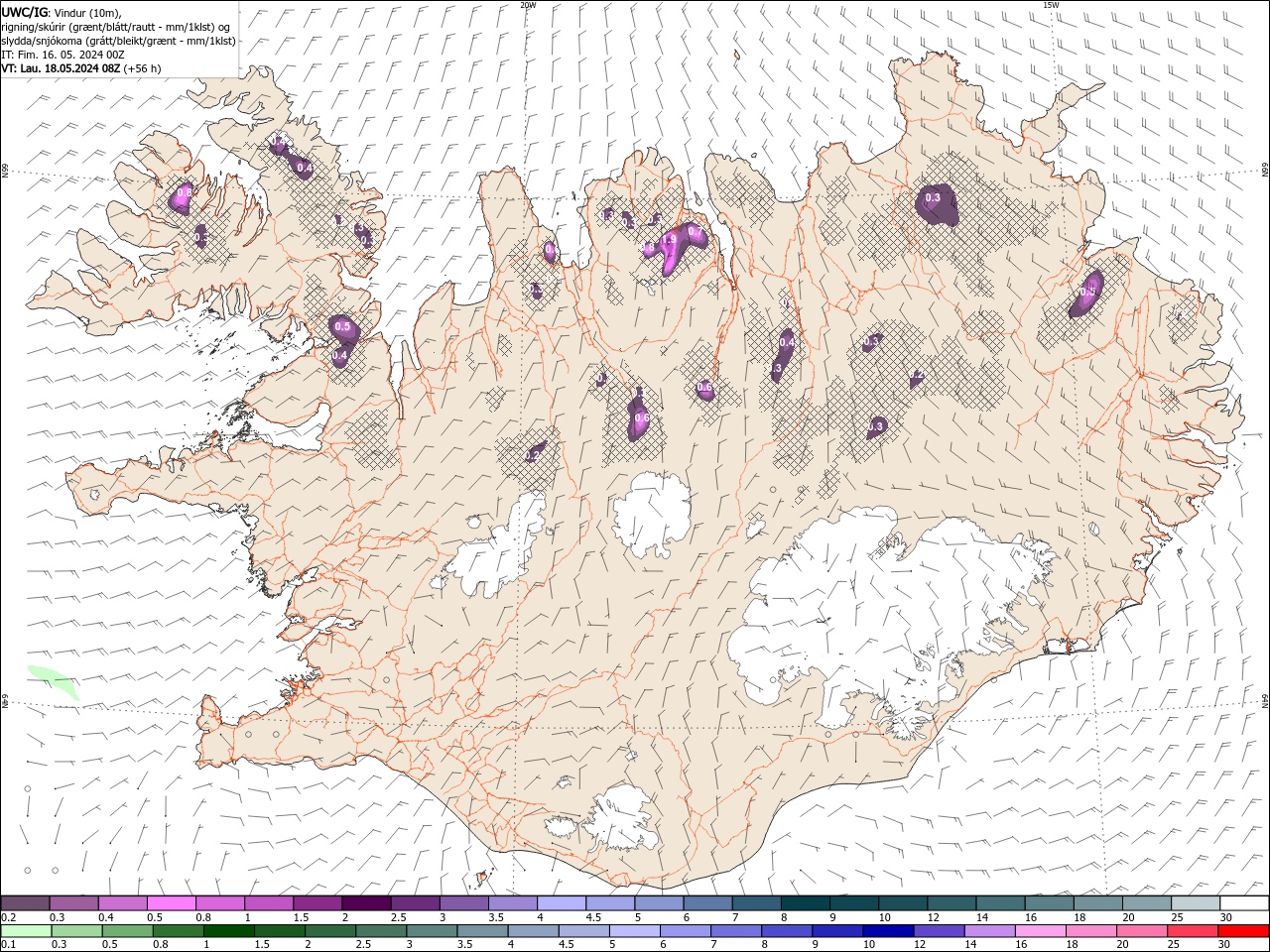Click the '66N' latitude label on right edge
This screenshot has height=952, width=1270.
coord(1265,171)
